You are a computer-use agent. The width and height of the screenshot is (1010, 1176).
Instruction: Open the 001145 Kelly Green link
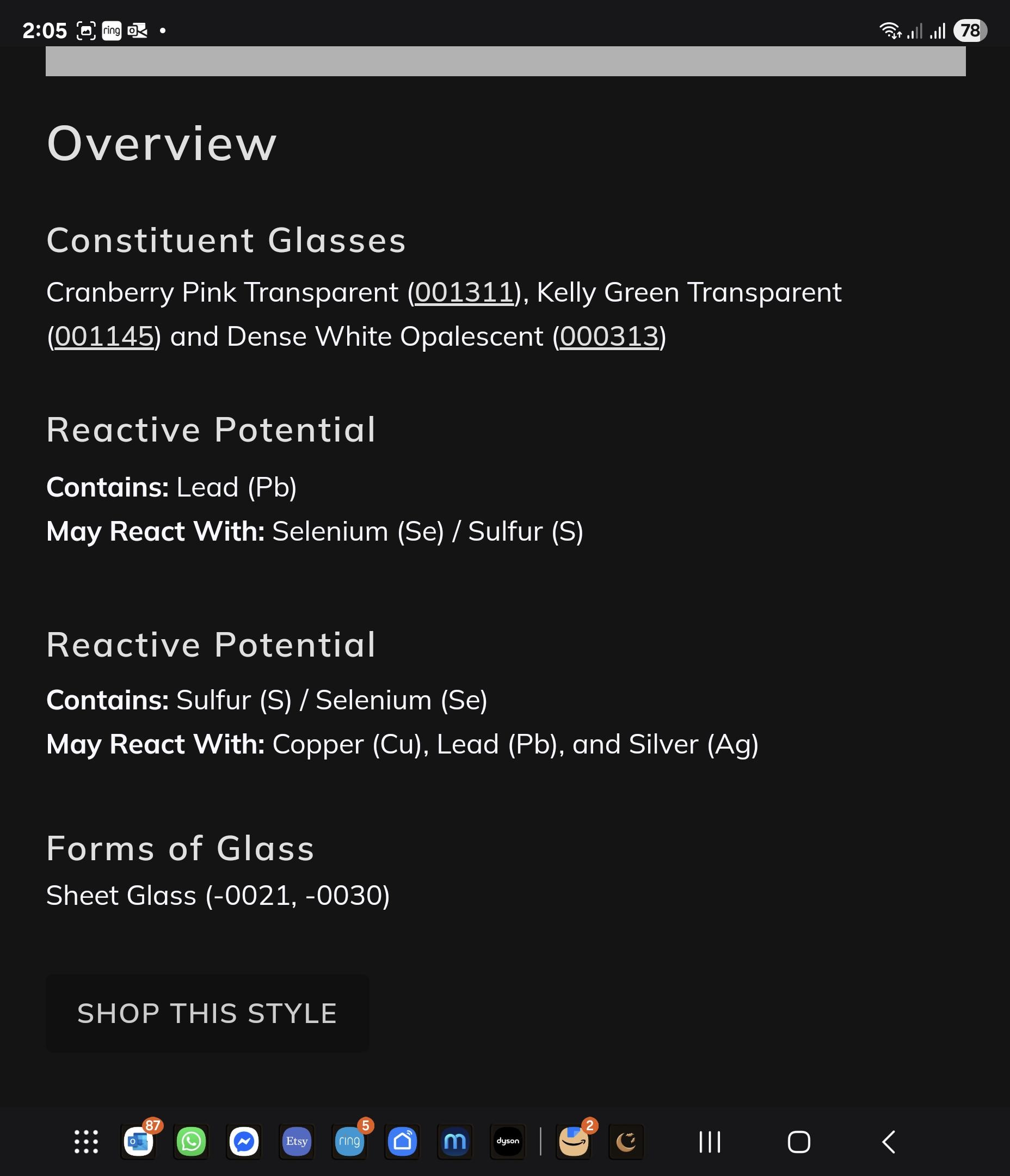point(104,336)
